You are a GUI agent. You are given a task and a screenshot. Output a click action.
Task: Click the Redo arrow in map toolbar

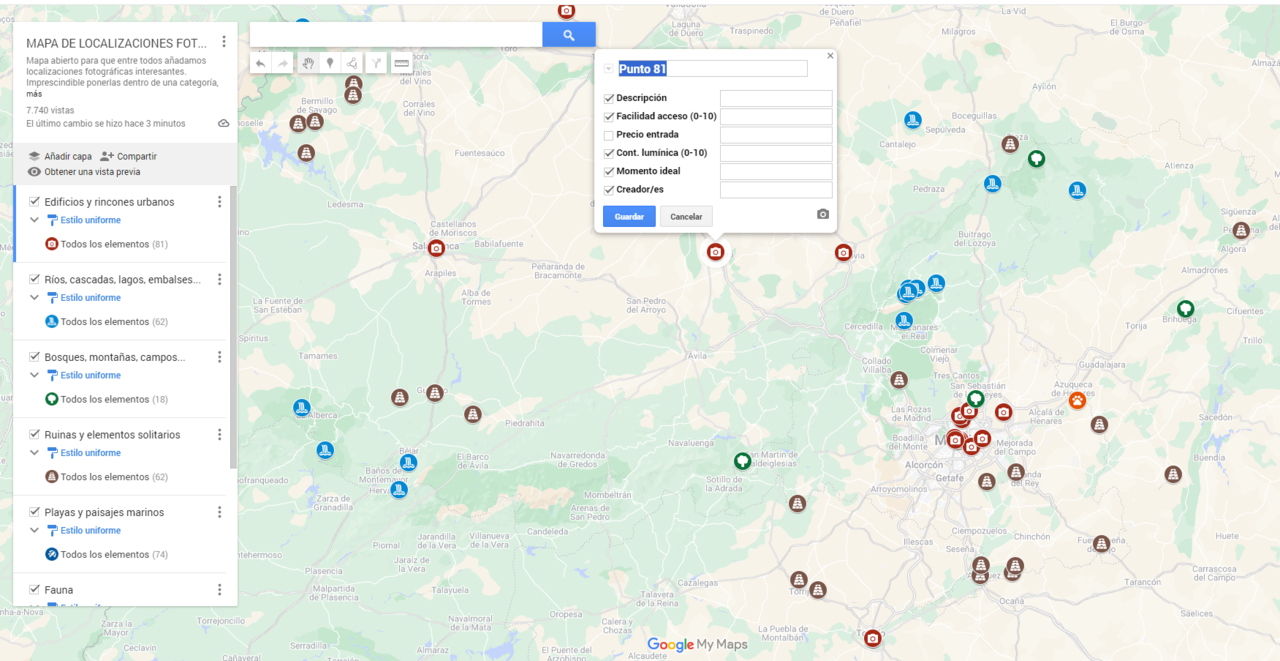pos(283,63)
